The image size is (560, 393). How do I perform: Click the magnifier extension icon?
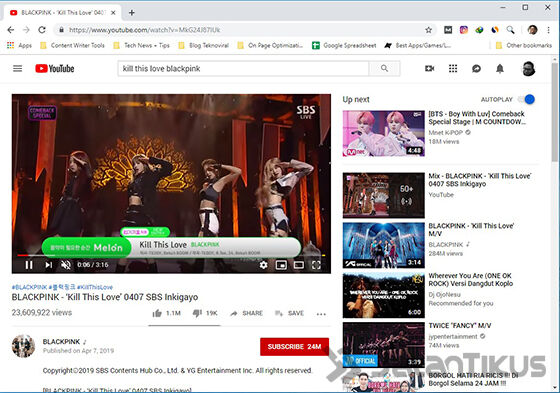pos(511,30)
